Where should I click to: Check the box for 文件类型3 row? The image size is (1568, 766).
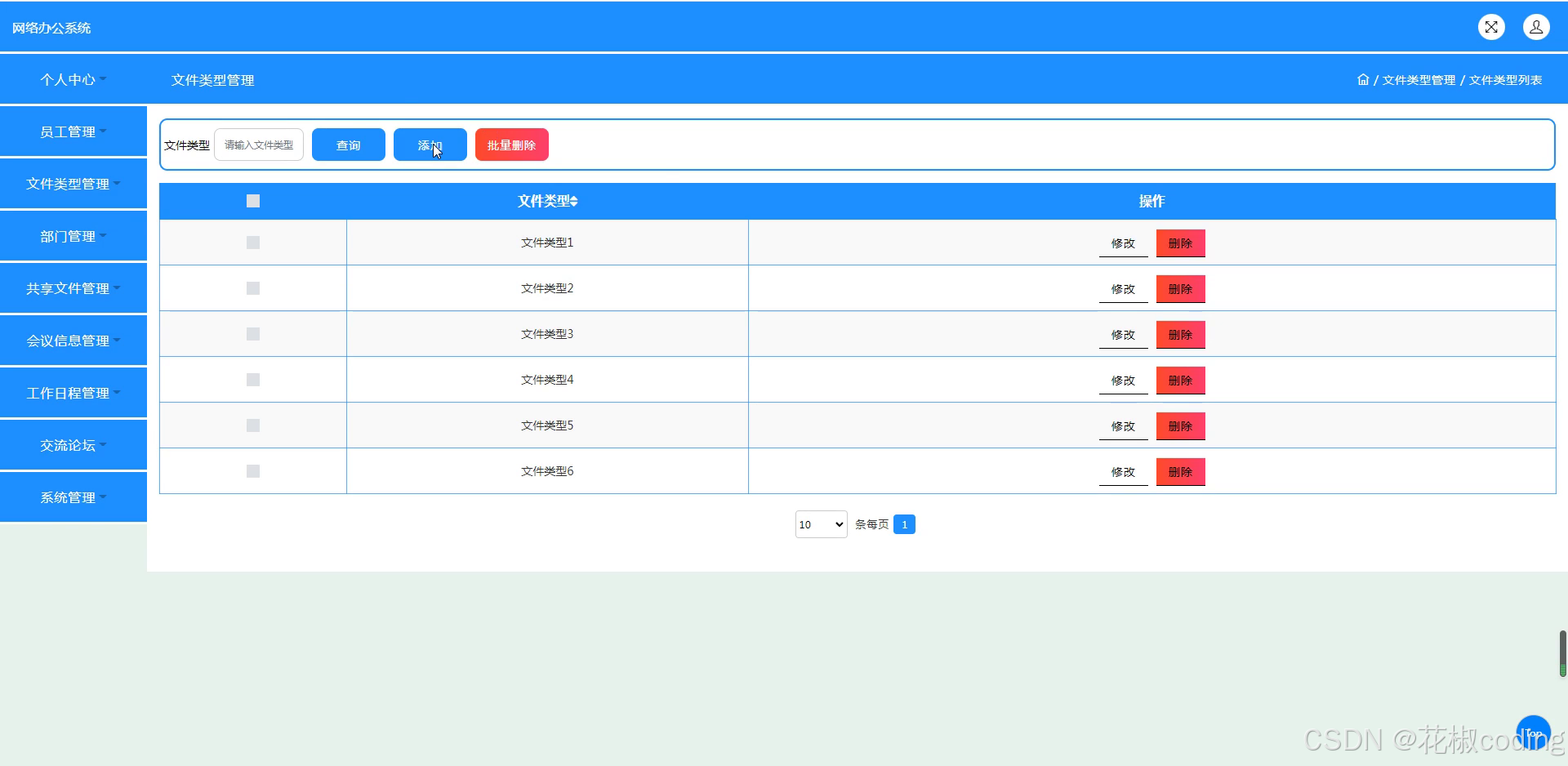(x=253, y=334)
